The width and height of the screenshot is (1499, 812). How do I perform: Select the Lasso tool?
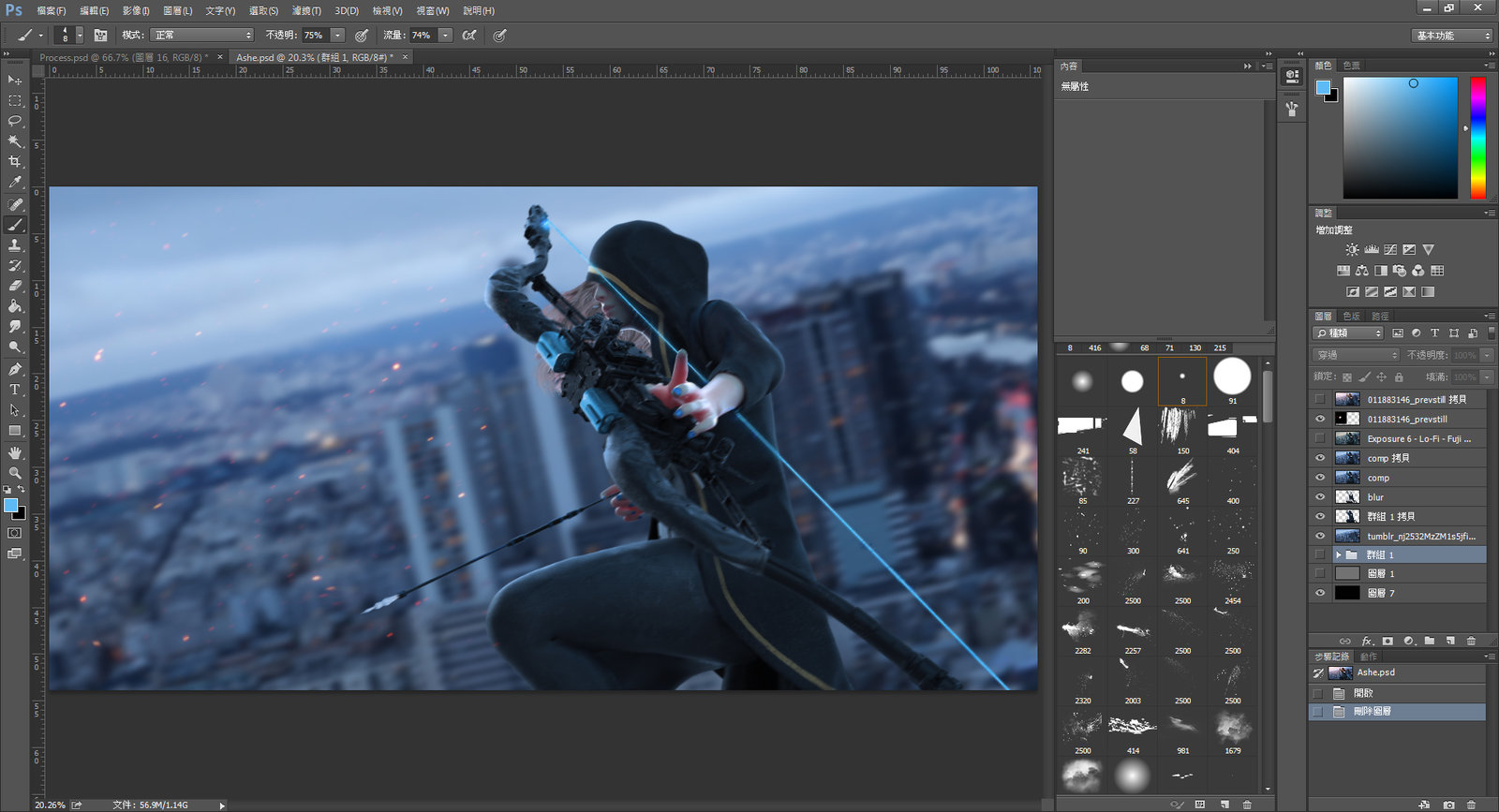(15, 121)
